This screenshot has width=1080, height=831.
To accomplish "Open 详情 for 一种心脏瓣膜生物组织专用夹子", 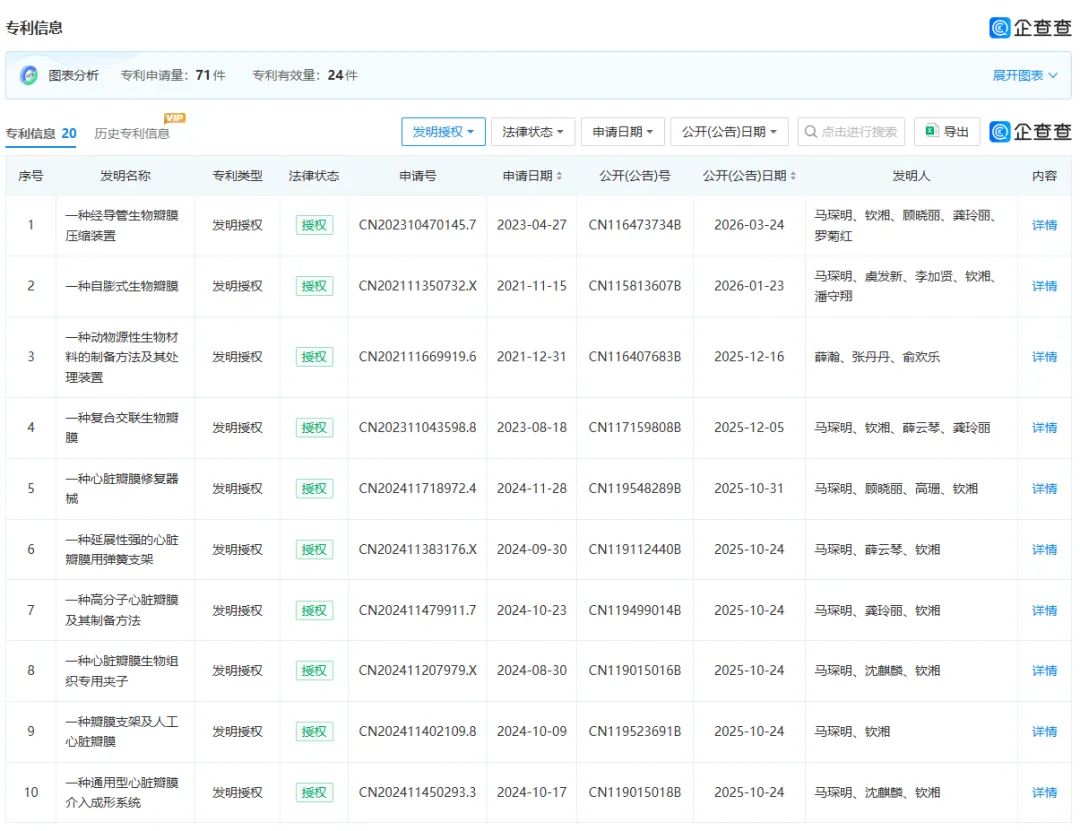I will click(1044, 670).
